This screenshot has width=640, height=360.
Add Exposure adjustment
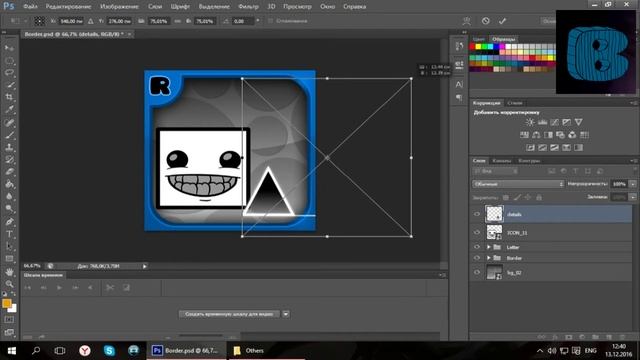coord(566,122)
